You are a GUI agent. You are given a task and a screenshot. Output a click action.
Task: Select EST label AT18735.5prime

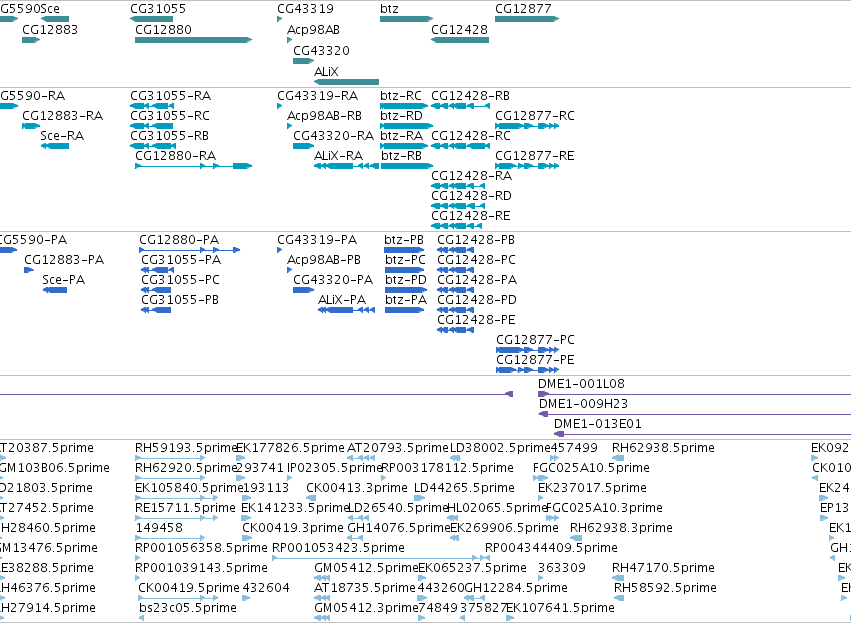click(x=365, y=587)
